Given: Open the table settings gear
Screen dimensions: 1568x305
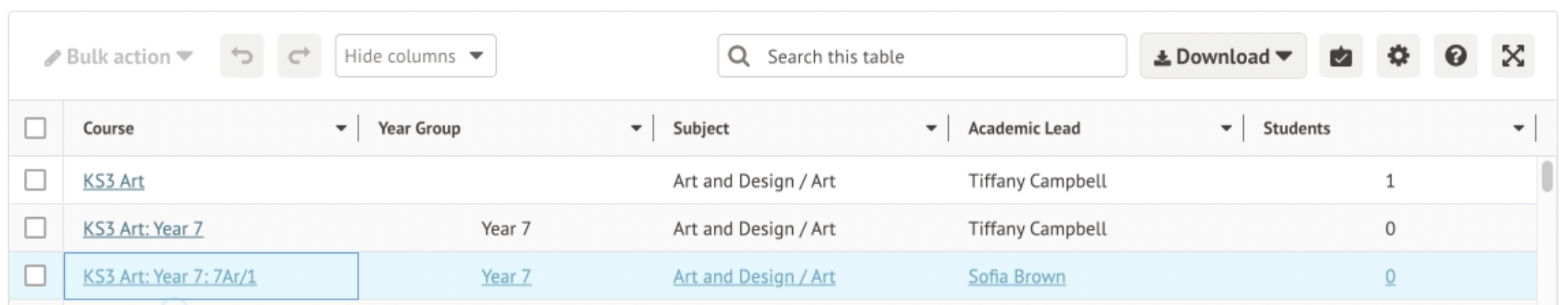Looking at the screenshot, I should 1398,56.
